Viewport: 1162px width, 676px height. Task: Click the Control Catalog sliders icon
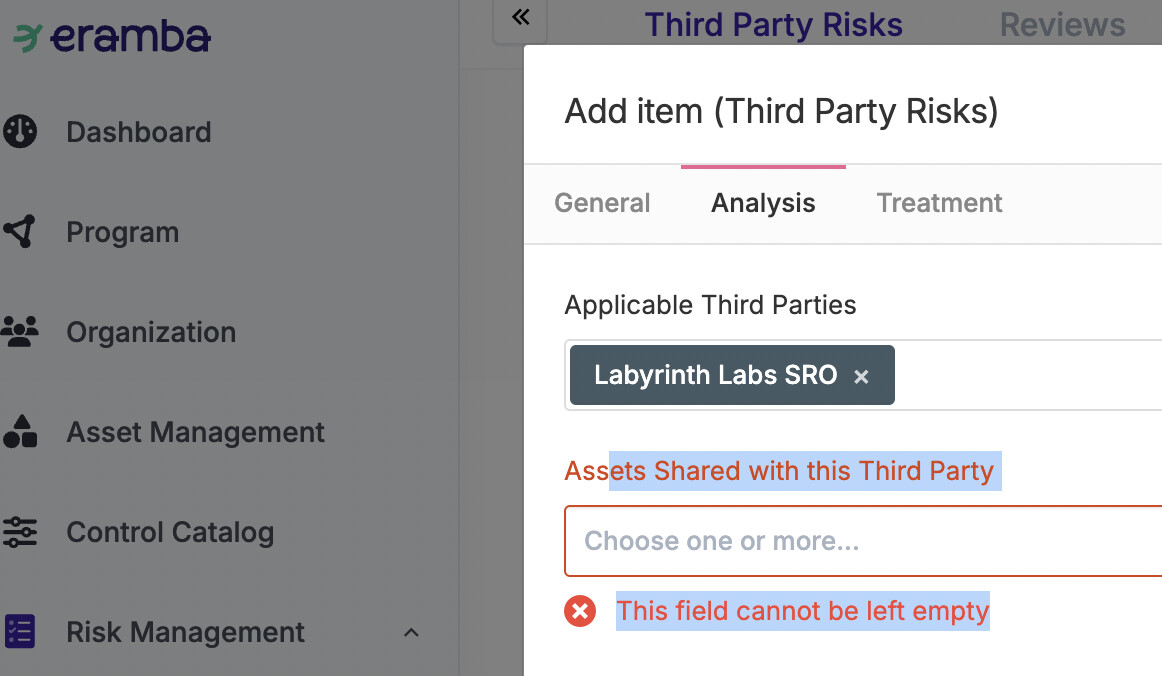[20, 532]
